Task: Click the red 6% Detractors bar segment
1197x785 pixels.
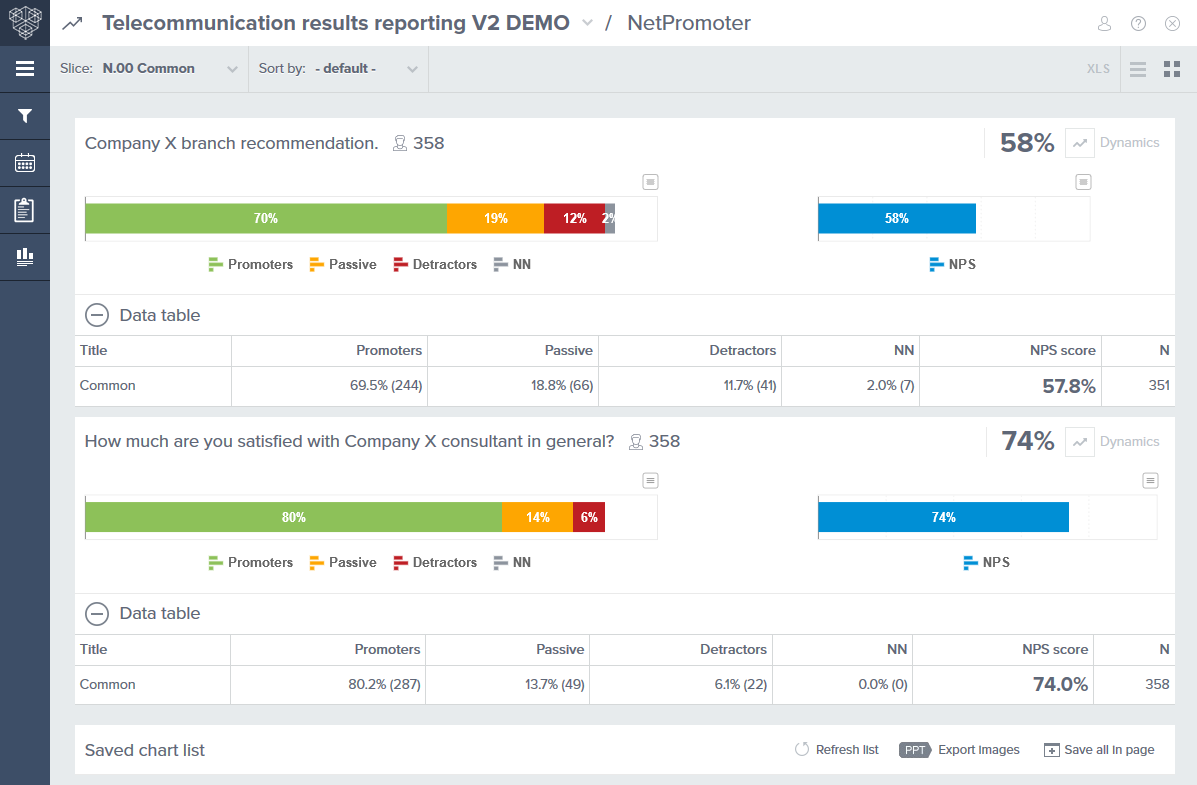Action: pos(589,517)
